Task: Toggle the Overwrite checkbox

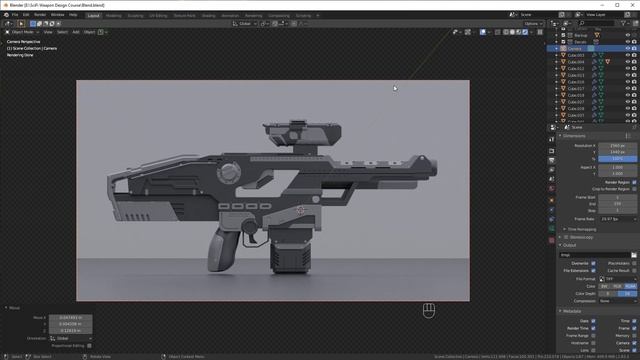Action: (x=593, y=264)
